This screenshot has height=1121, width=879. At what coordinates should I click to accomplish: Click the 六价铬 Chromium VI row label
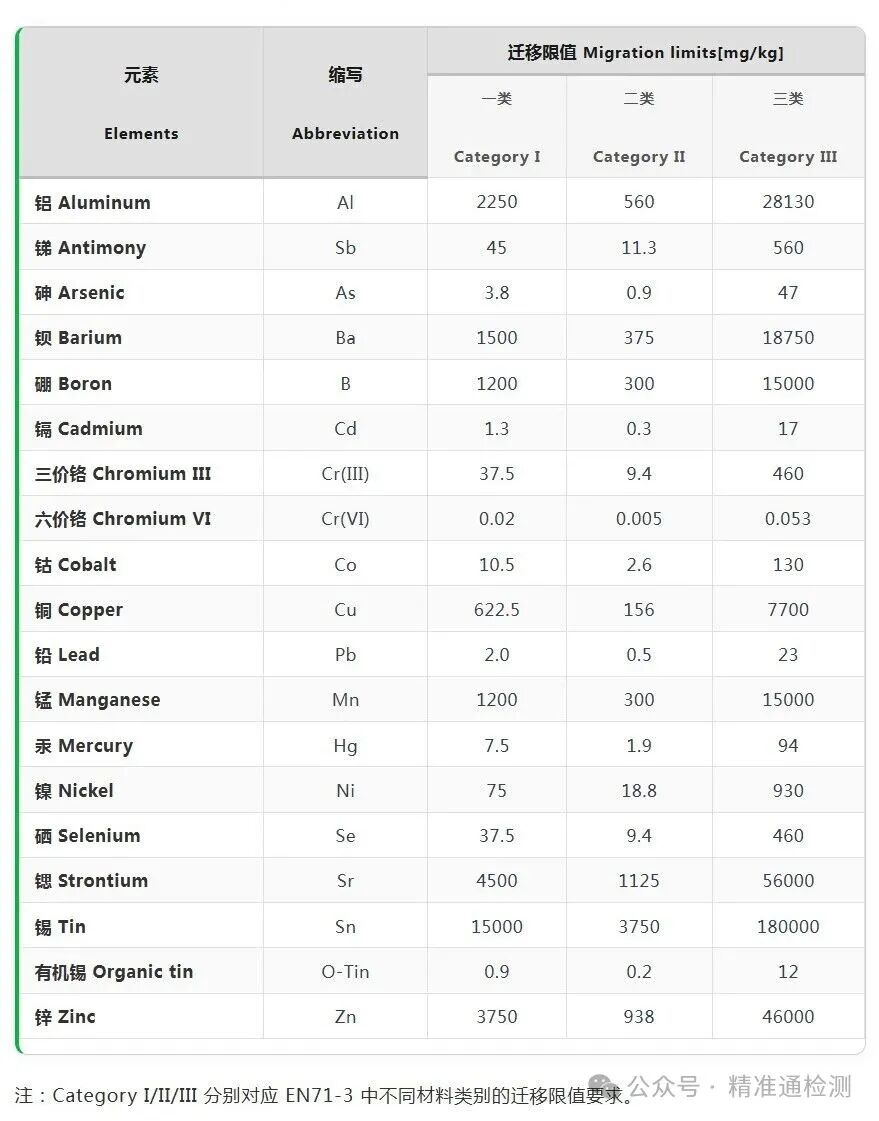[123, 518]
